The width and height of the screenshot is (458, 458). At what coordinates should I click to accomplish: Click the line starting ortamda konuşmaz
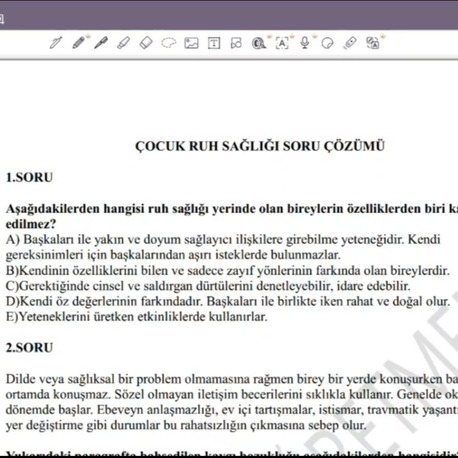[x=232, y=394]
